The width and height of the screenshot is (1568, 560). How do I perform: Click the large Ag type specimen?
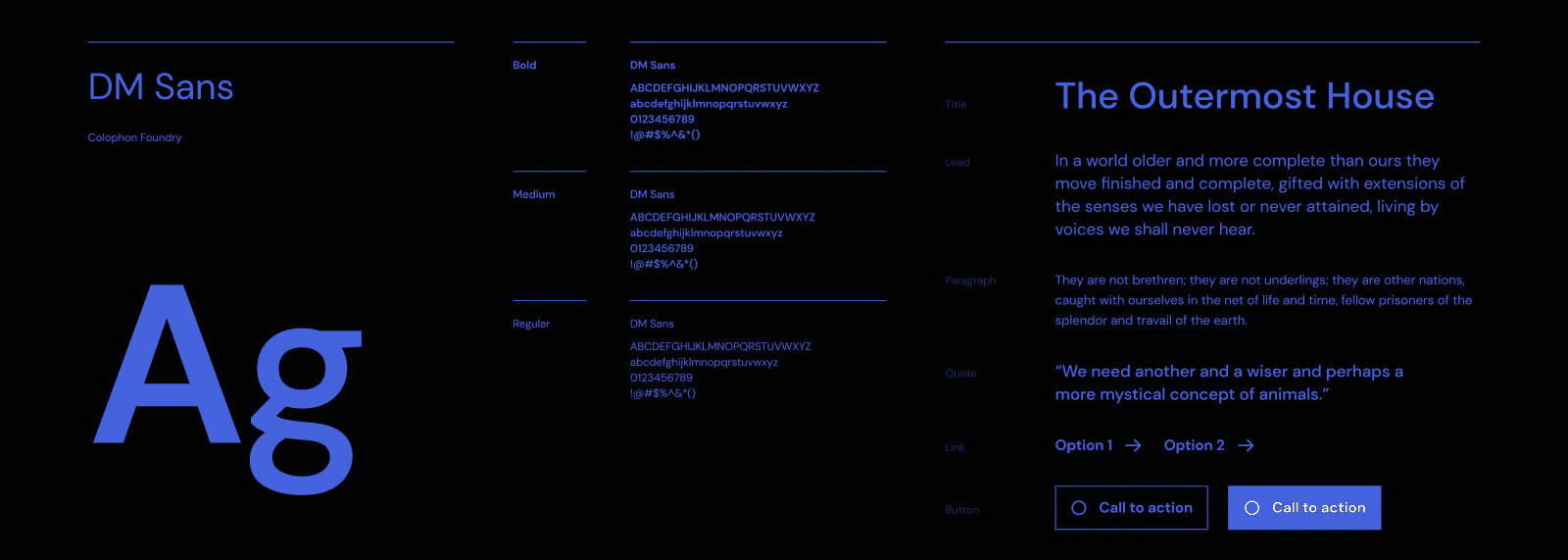[x=228, y=389]
